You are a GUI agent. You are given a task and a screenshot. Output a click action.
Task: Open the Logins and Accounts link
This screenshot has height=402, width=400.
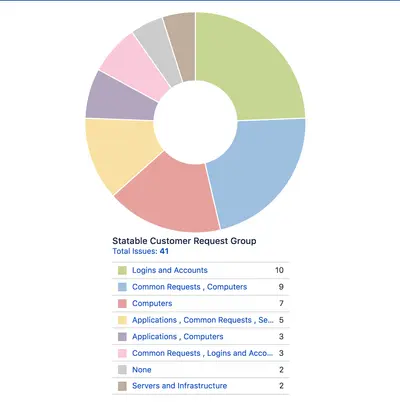(x=170, y=270)
